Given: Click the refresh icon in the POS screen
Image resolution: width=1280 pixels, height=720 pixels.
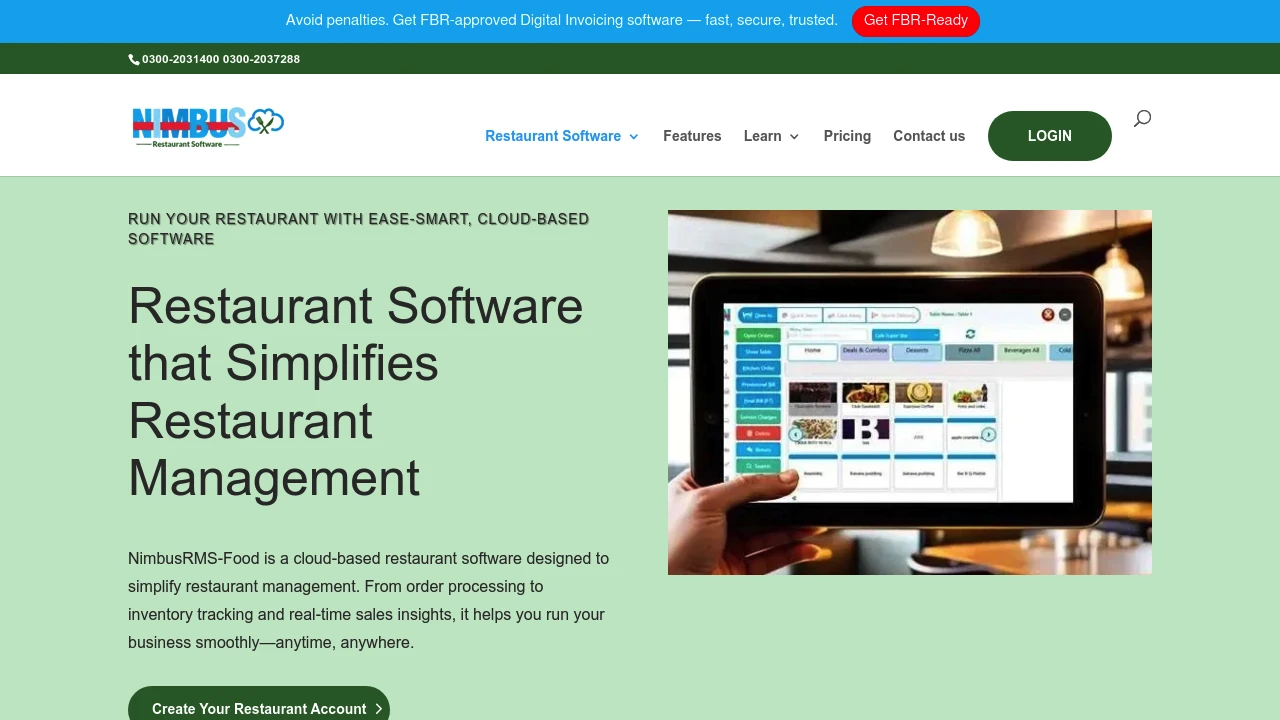Looking at the screenshot, I should (971, 333).
